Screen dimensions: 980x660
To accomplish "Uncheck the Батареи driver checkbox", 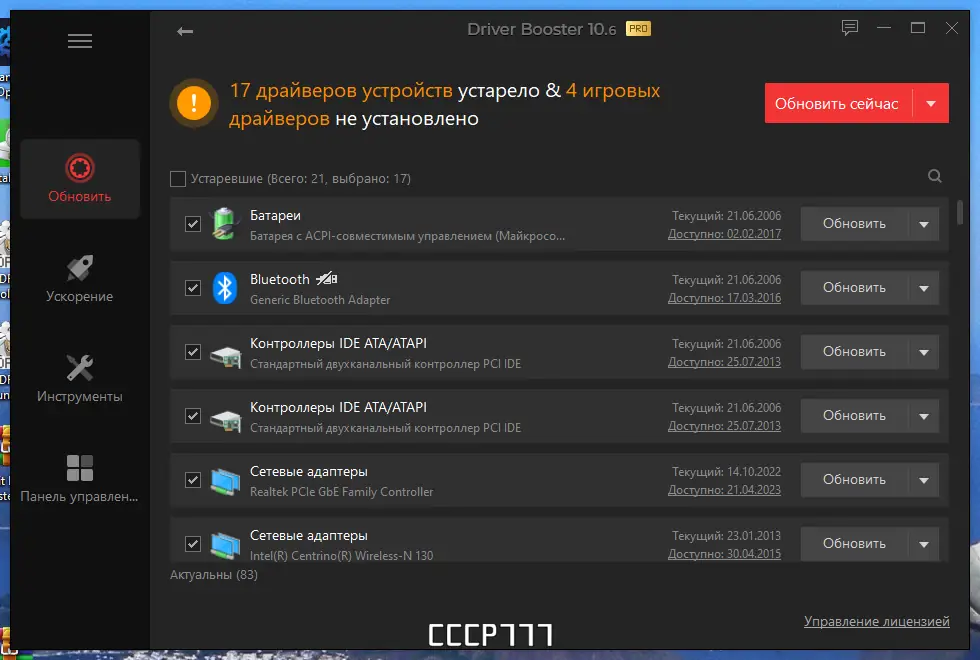I will [x=193, y=224].
